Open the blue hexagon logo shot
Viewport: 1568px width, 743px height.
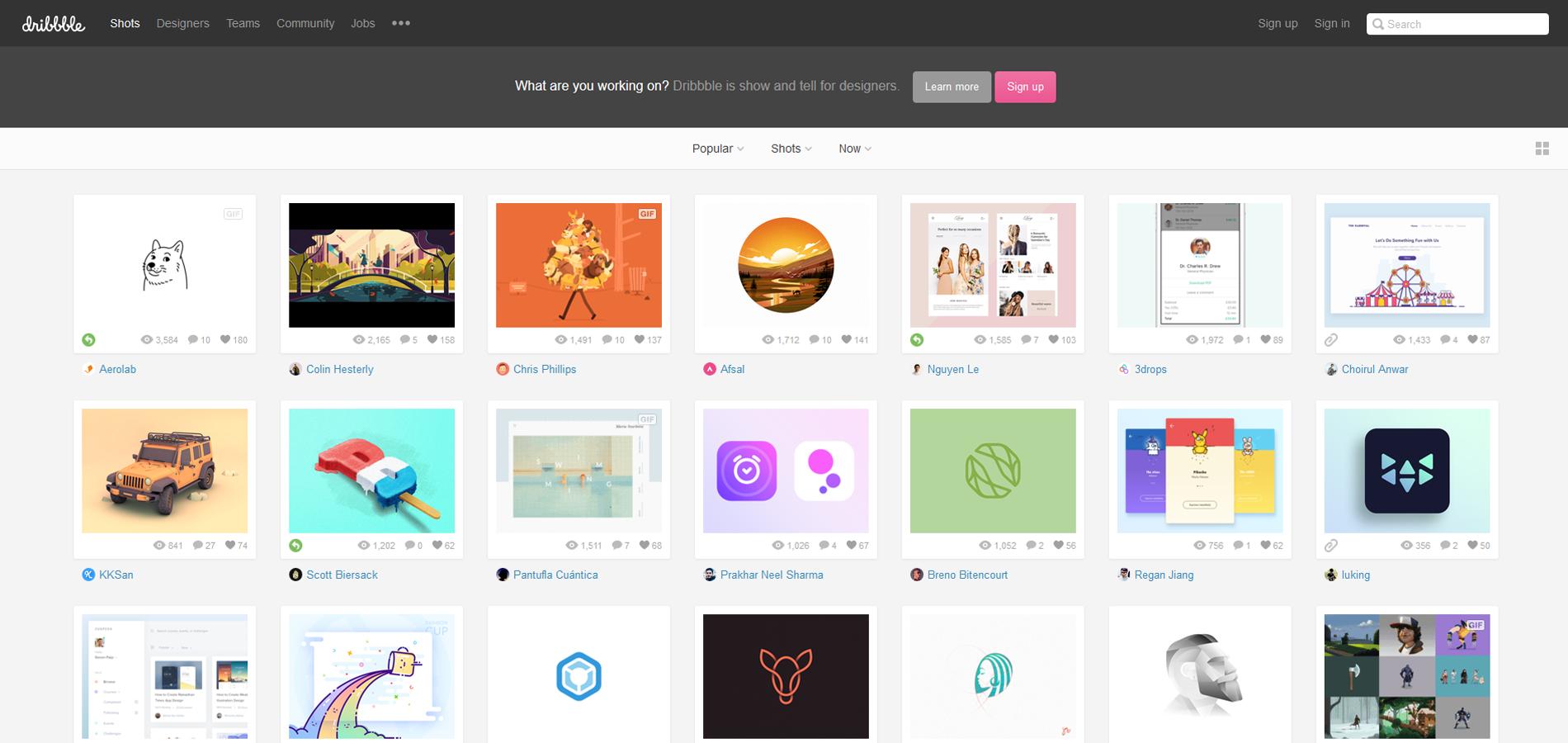pos(579,676)
